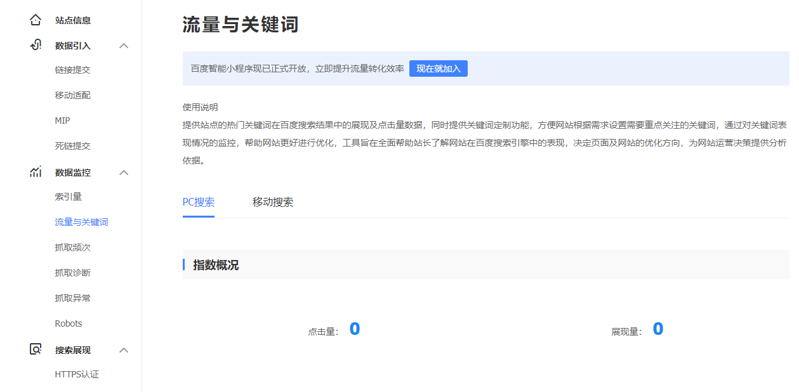
Task: Switch to PC搜索 tab
Action: coord(199,202)
